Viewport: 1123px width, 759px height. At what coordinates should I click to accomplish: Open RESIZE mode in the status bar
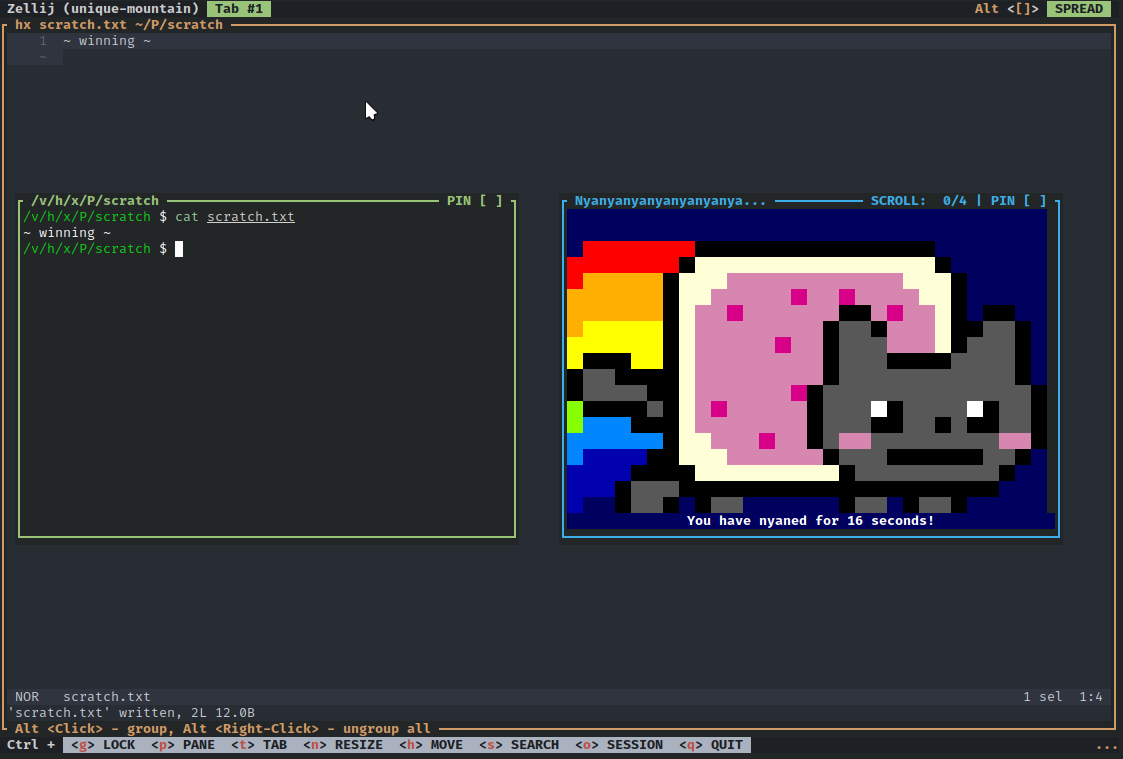click(342, 745)
